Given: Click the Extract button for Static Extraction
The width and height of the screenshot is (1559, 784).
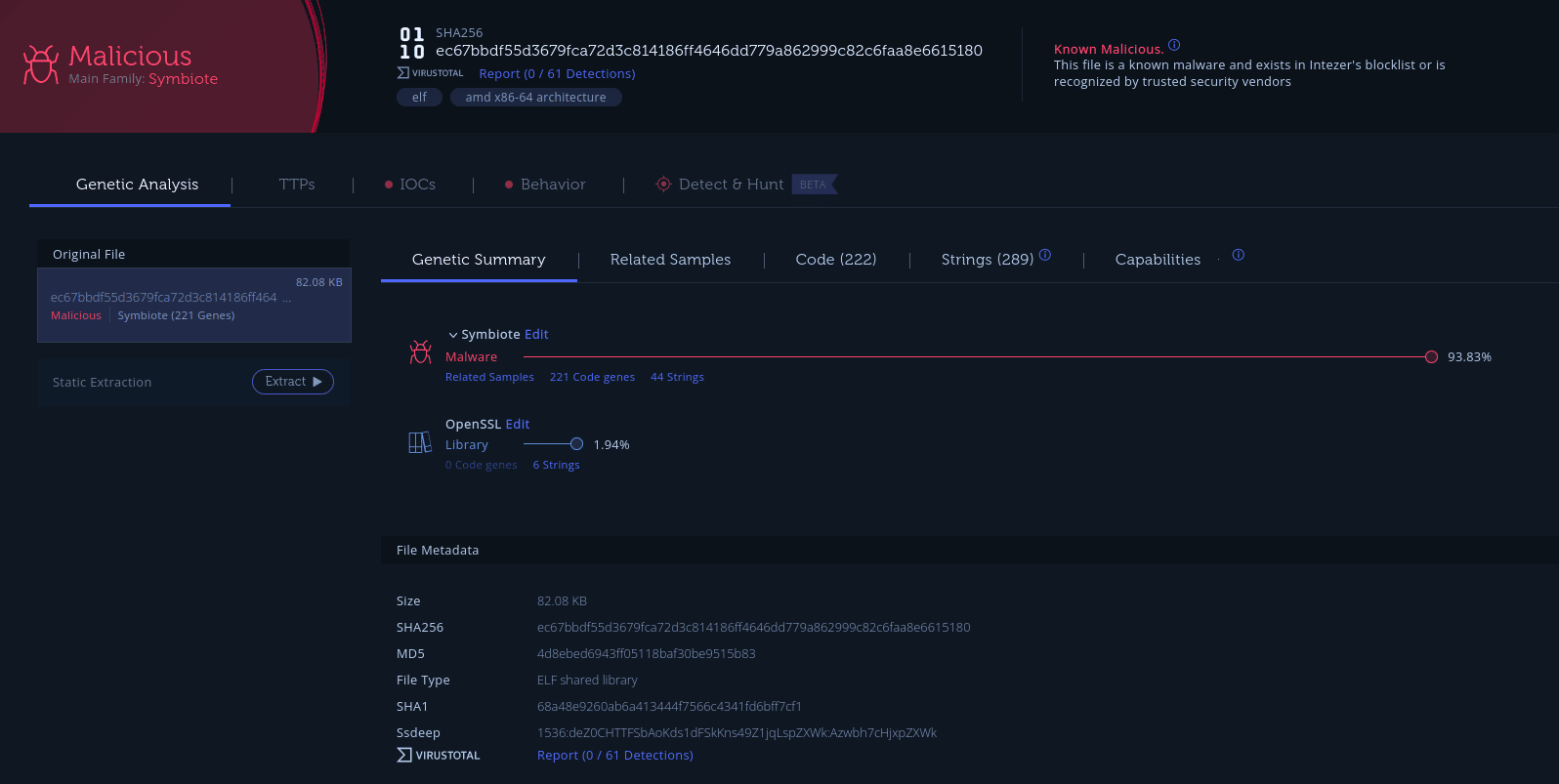Looking at the screenshot, I should pos(293,382).
